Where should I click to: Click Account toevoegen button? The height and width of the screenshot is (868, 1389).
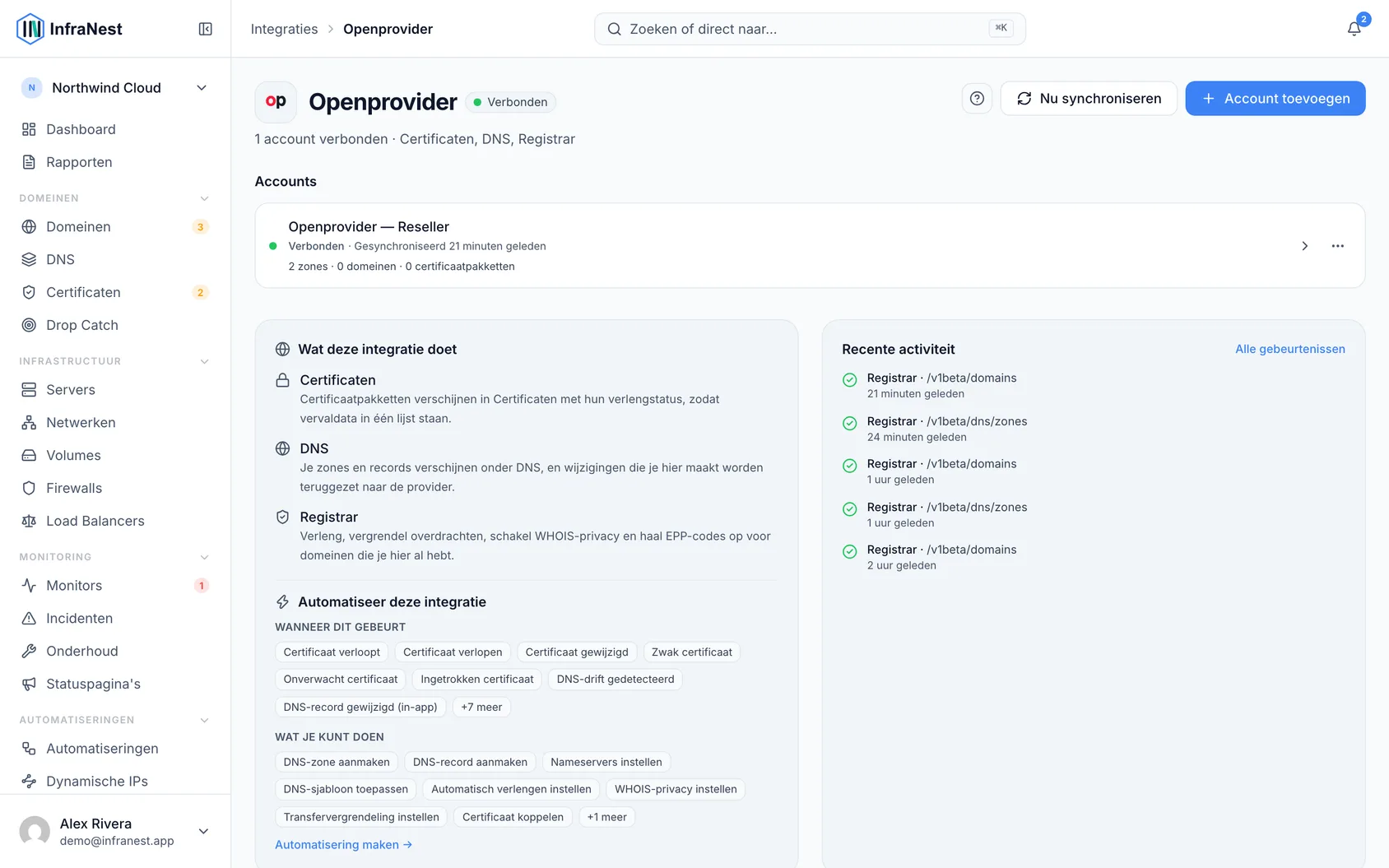(1275, 99)
